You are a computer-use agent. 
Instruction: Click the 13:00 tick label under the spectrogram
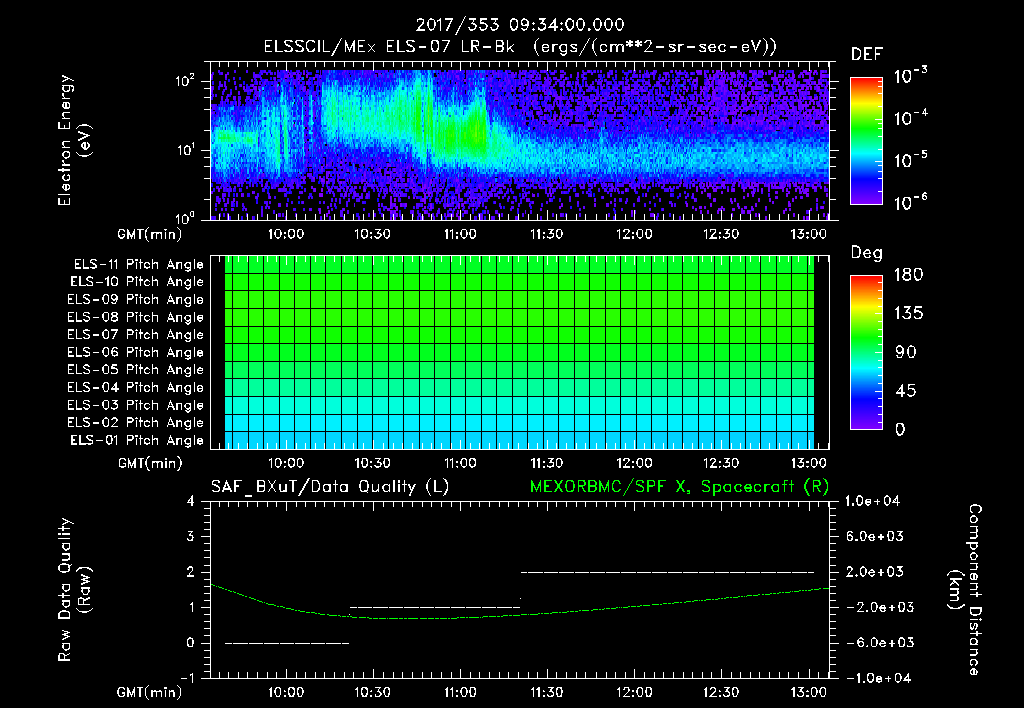click(x=808, y=234)
